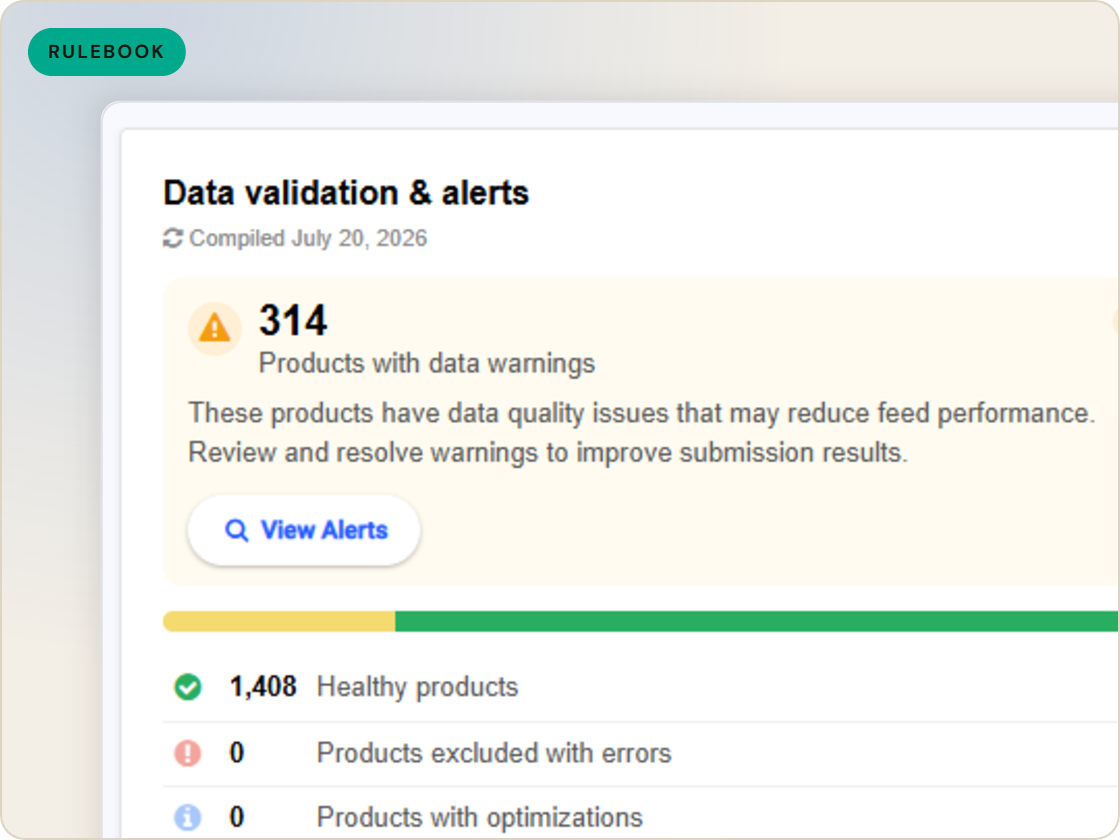Open the View Alerts button

coord(304,530)
